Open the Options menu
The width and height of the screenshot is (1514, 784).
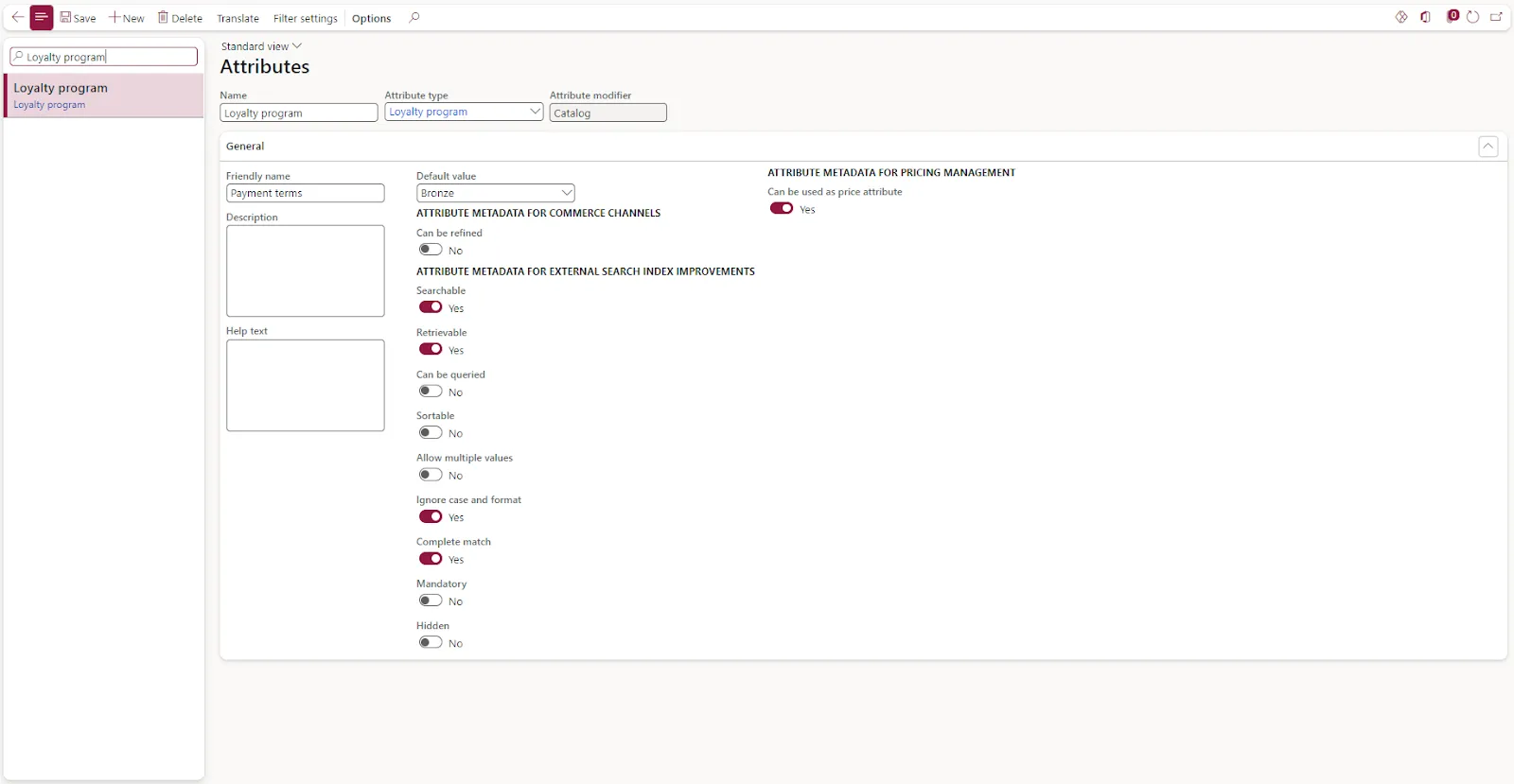tap(371, 18)
